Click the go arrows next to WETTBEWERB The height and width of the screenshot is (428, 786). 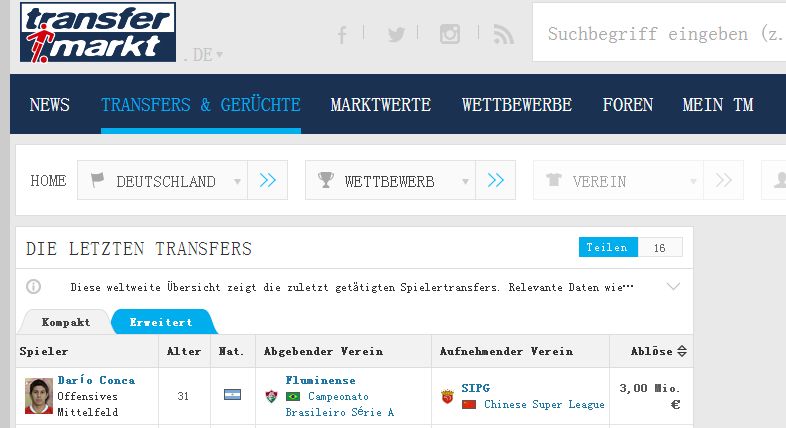pyautogui.click(x=495, y=180)
